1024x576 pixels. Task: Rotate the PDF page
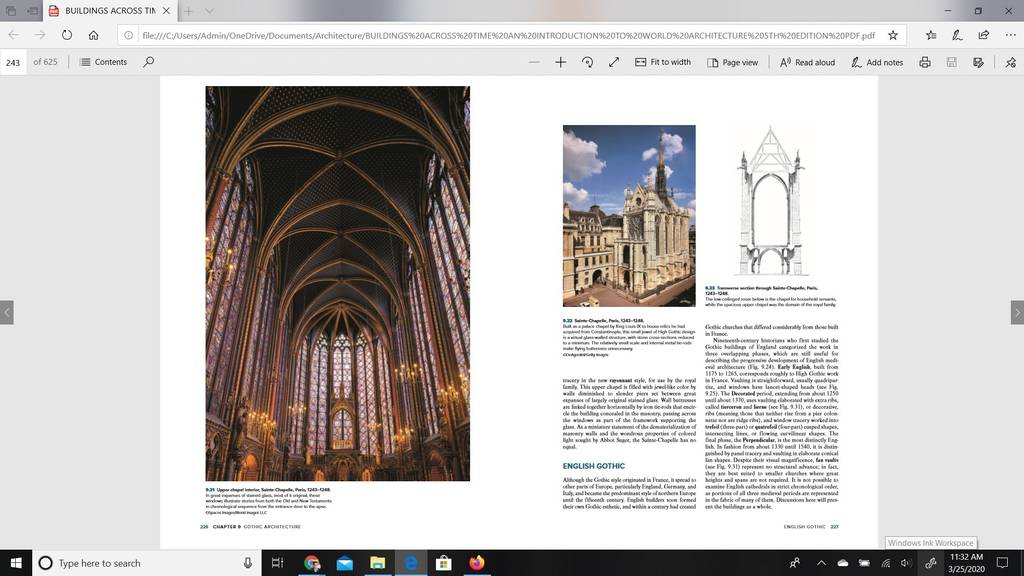pyautogui.click(x=587, y=62)
